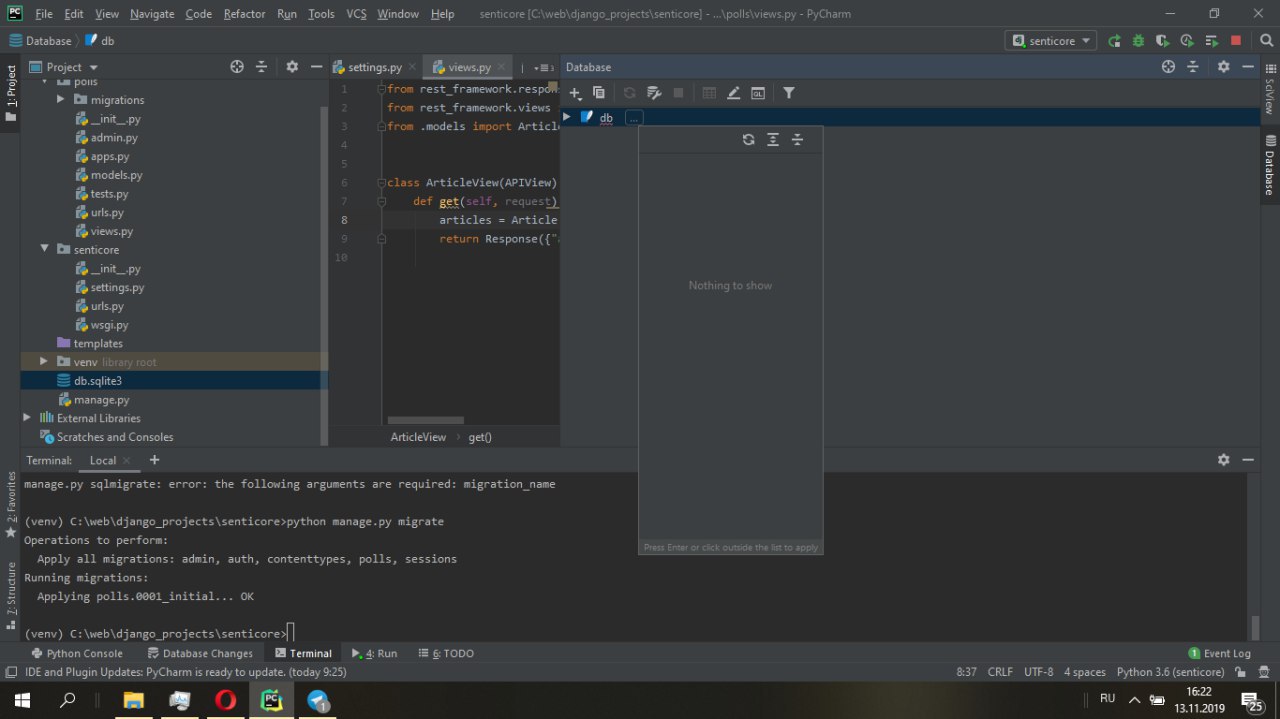The width and height of the screenshot is (1280, 719).
Task: Click the UTF-8 encoding indicator
Action: click(x=1039, y=672)
